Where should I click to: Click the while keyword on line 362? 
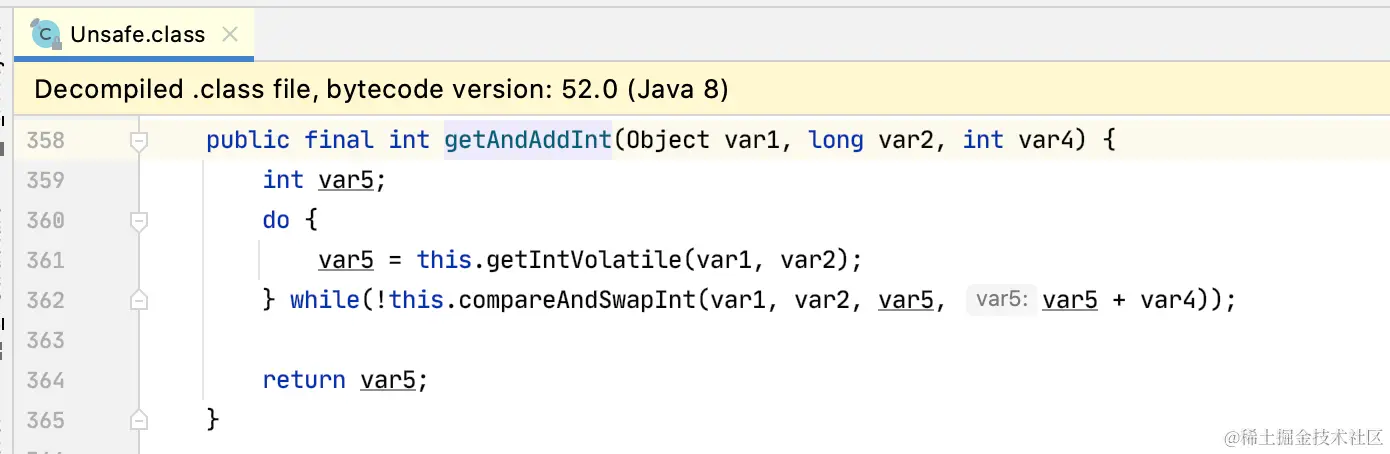[x=324, y=300]
